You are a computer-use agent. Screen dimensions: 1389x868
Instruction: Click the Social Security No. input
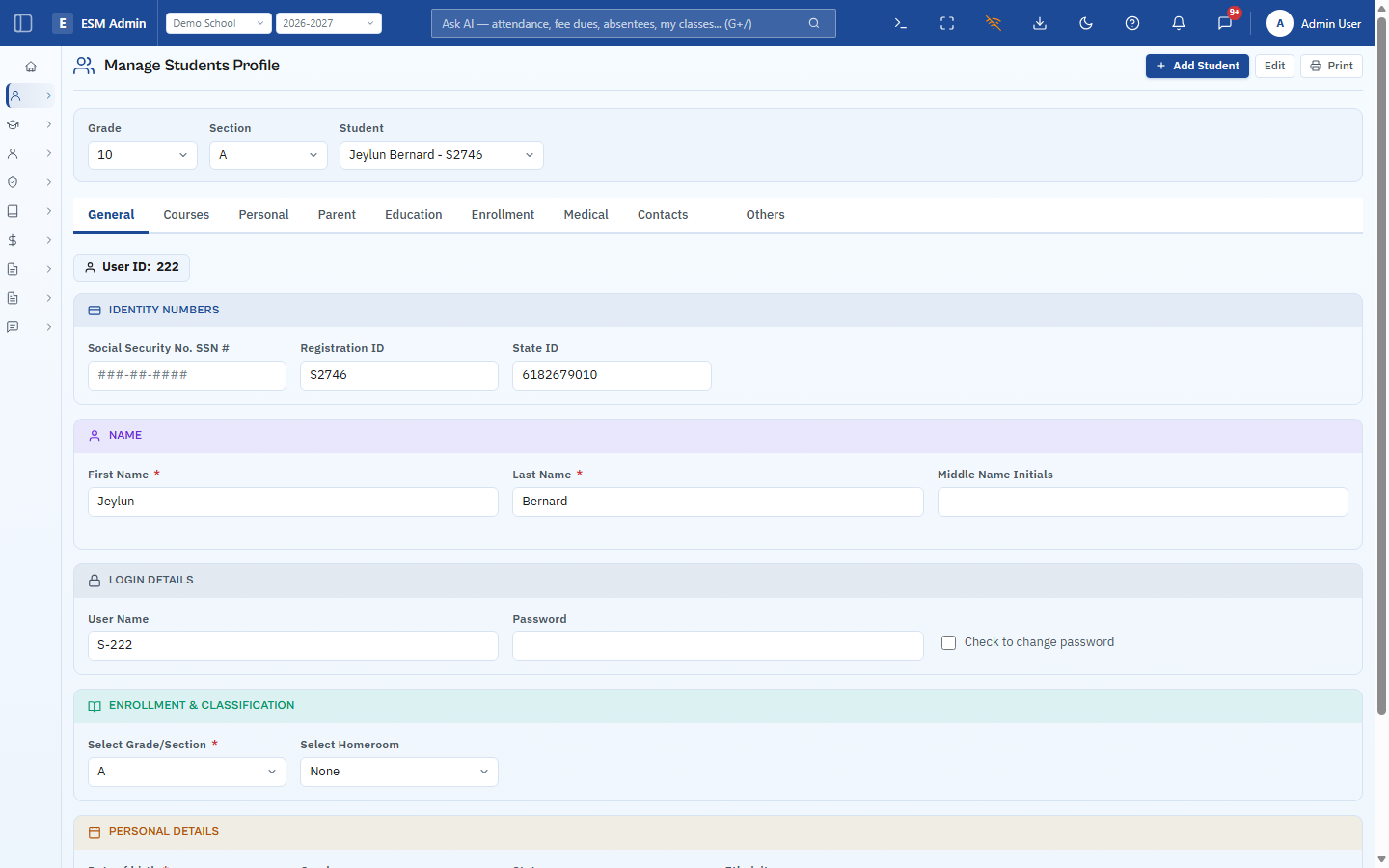[x=187, y=375]
